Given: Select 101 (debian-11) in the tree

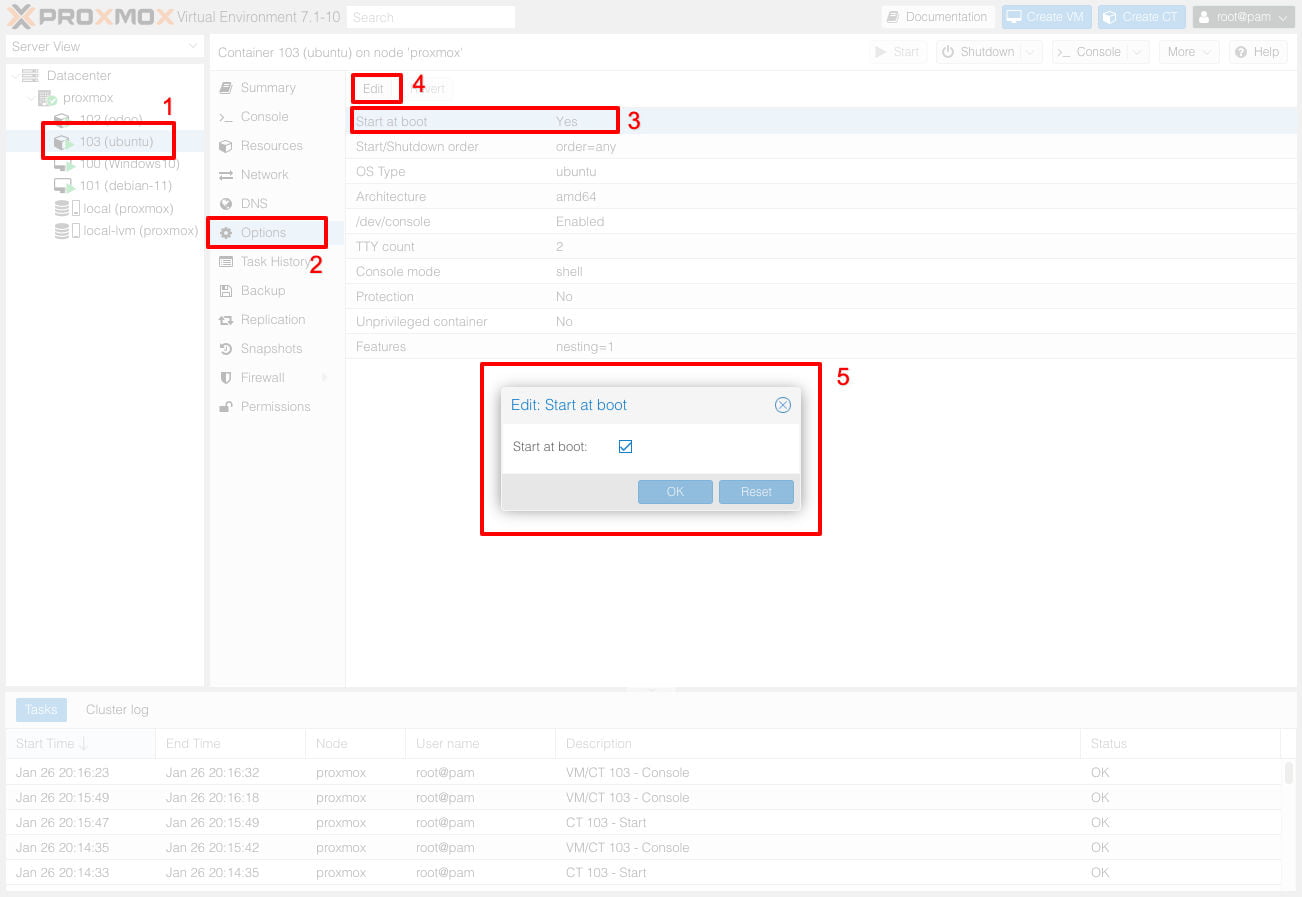Looking at the screenshot, I should pos(125,186).
